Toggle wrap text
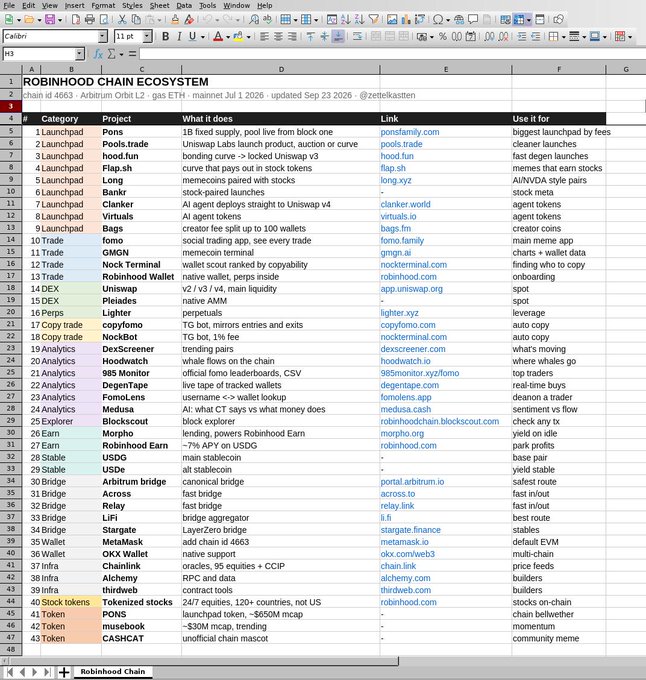 pos(357,36)
